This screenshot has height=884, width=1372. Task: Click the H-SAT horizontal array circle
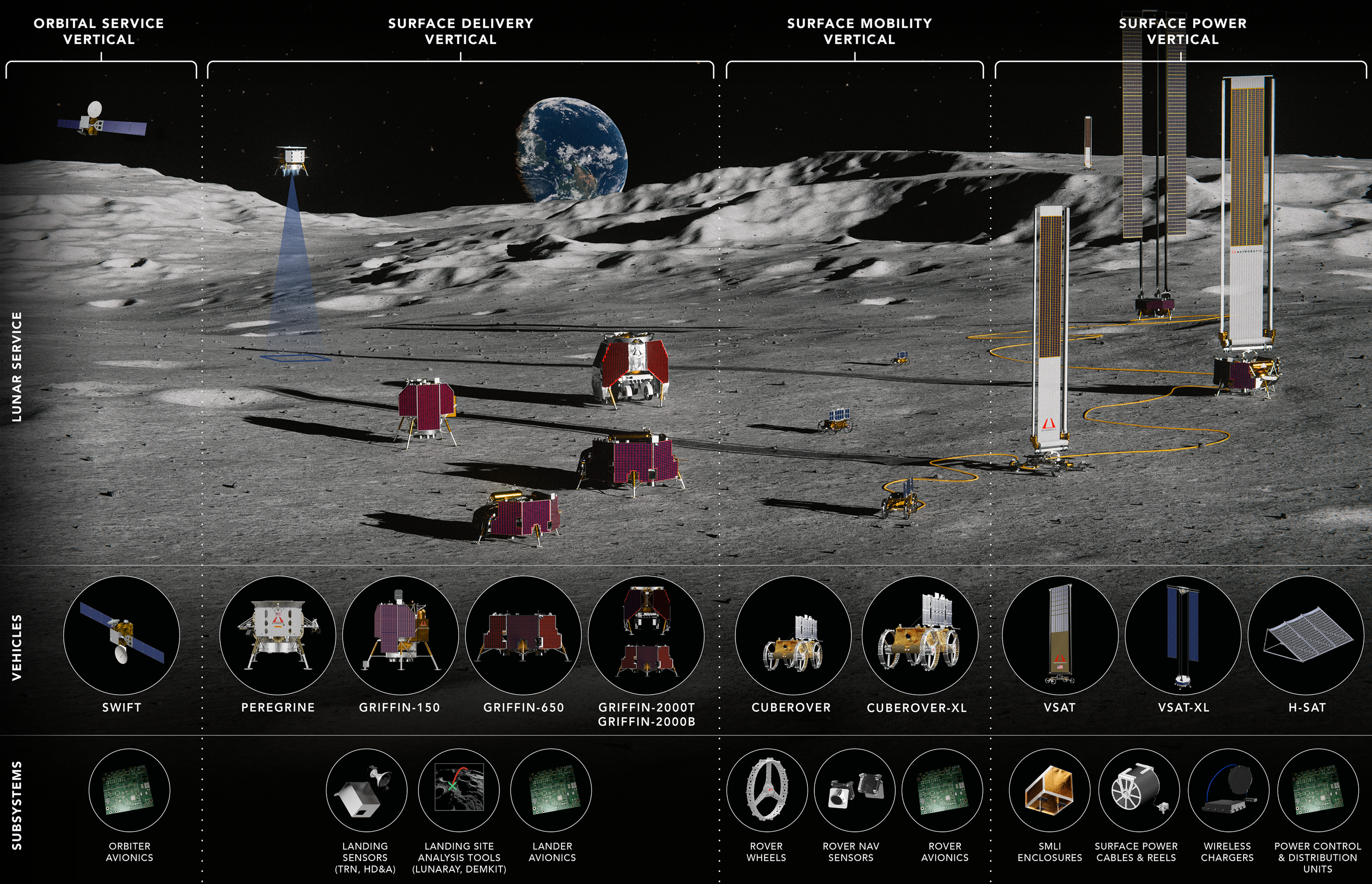[x=1306, y=635]
